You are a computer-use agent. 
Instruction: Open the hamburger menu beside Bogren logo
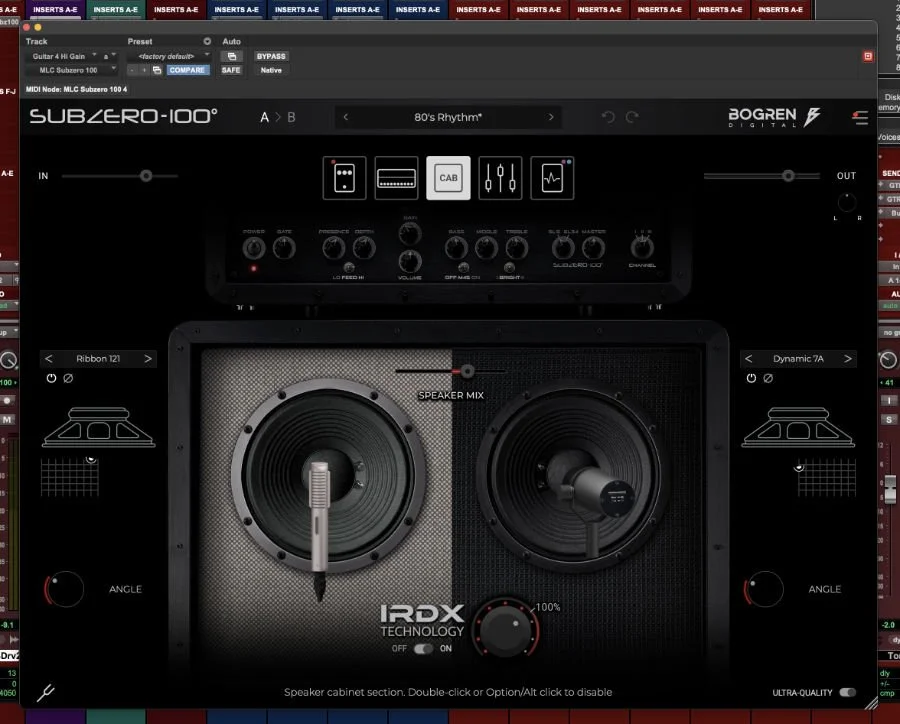pos(859,117)
